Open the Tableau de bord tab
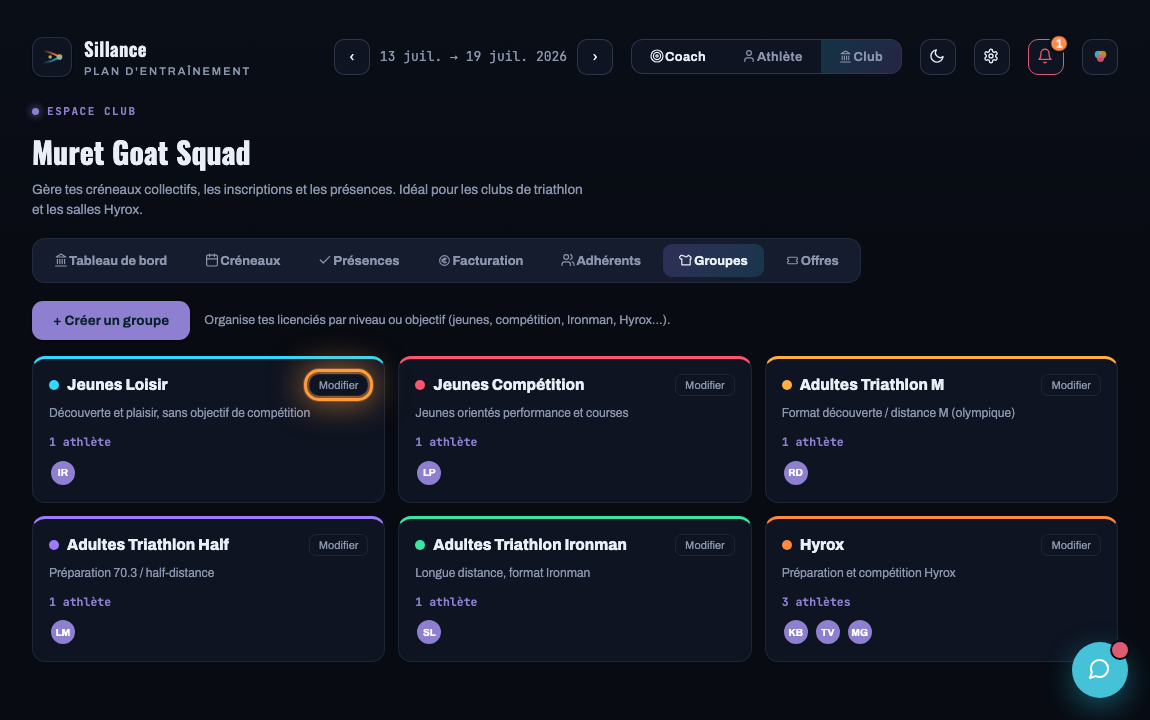The image size is (1150, 720). (x=111, y=260)
